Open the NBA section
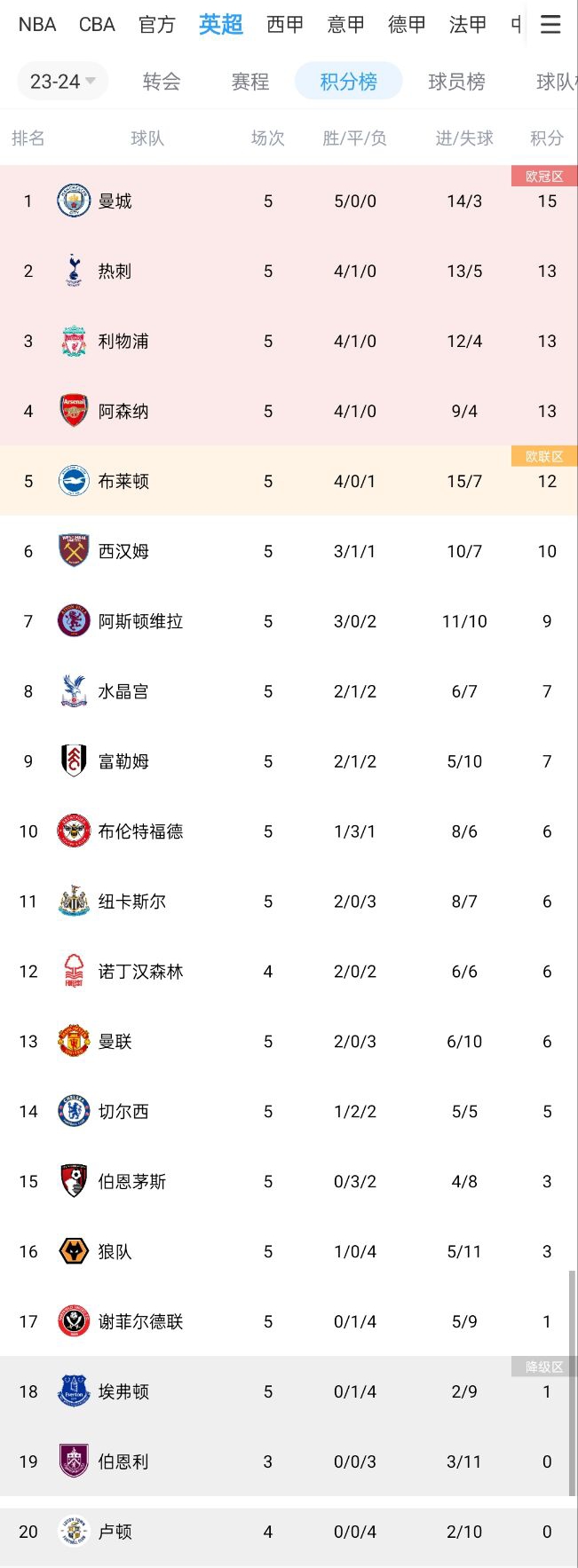The height and width of the screenshot is (1568, 578). (x=36, y=24)
